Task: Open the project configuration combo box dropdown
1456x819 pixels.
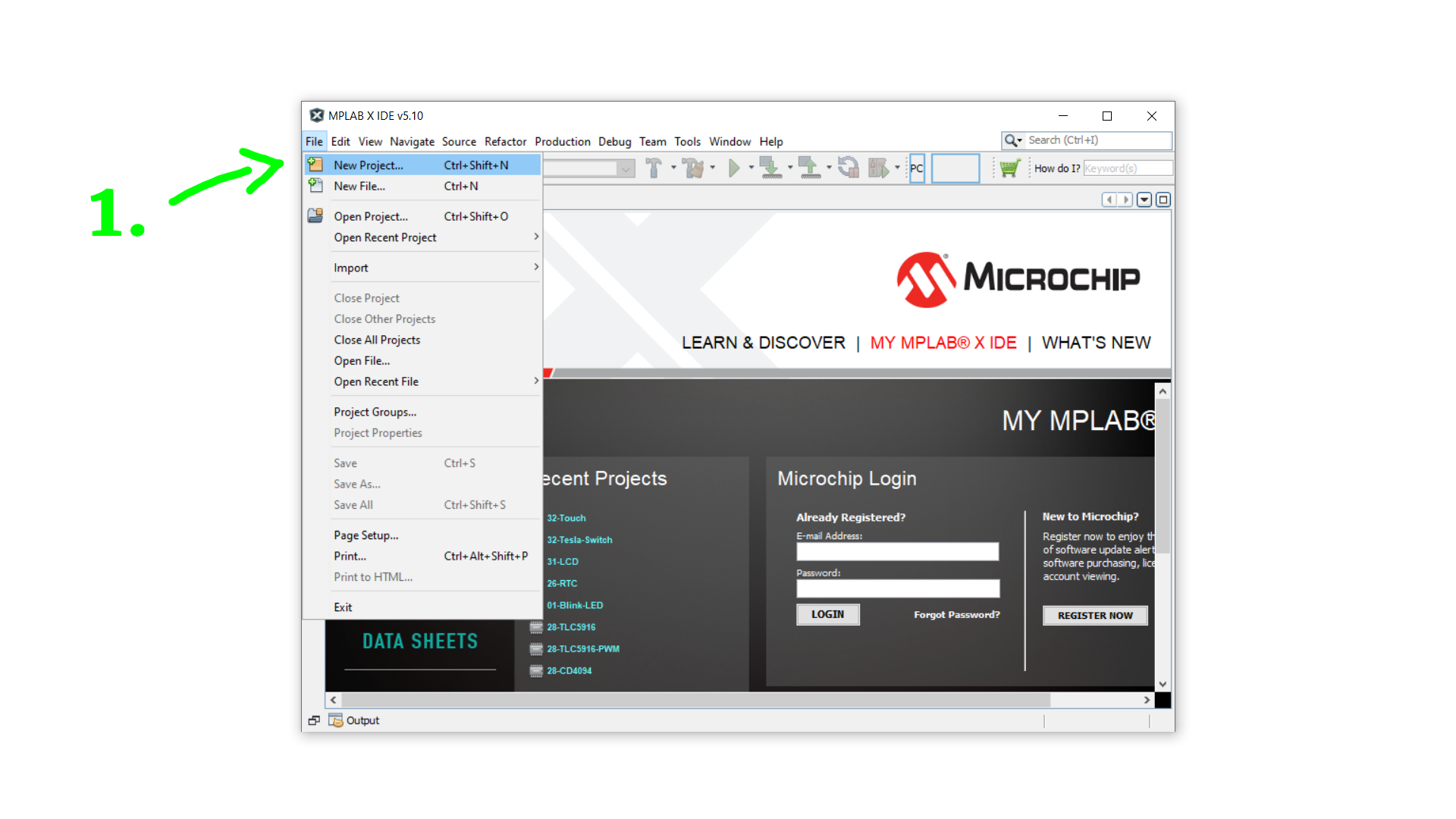Action: (x=626, y=168)
